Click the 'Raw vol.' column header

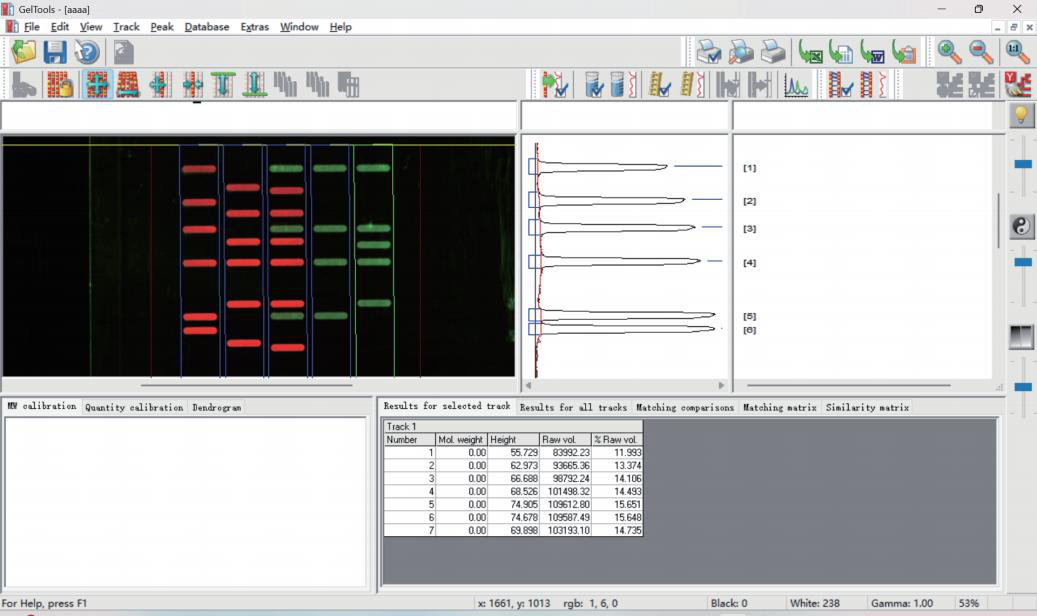(565, 439)
